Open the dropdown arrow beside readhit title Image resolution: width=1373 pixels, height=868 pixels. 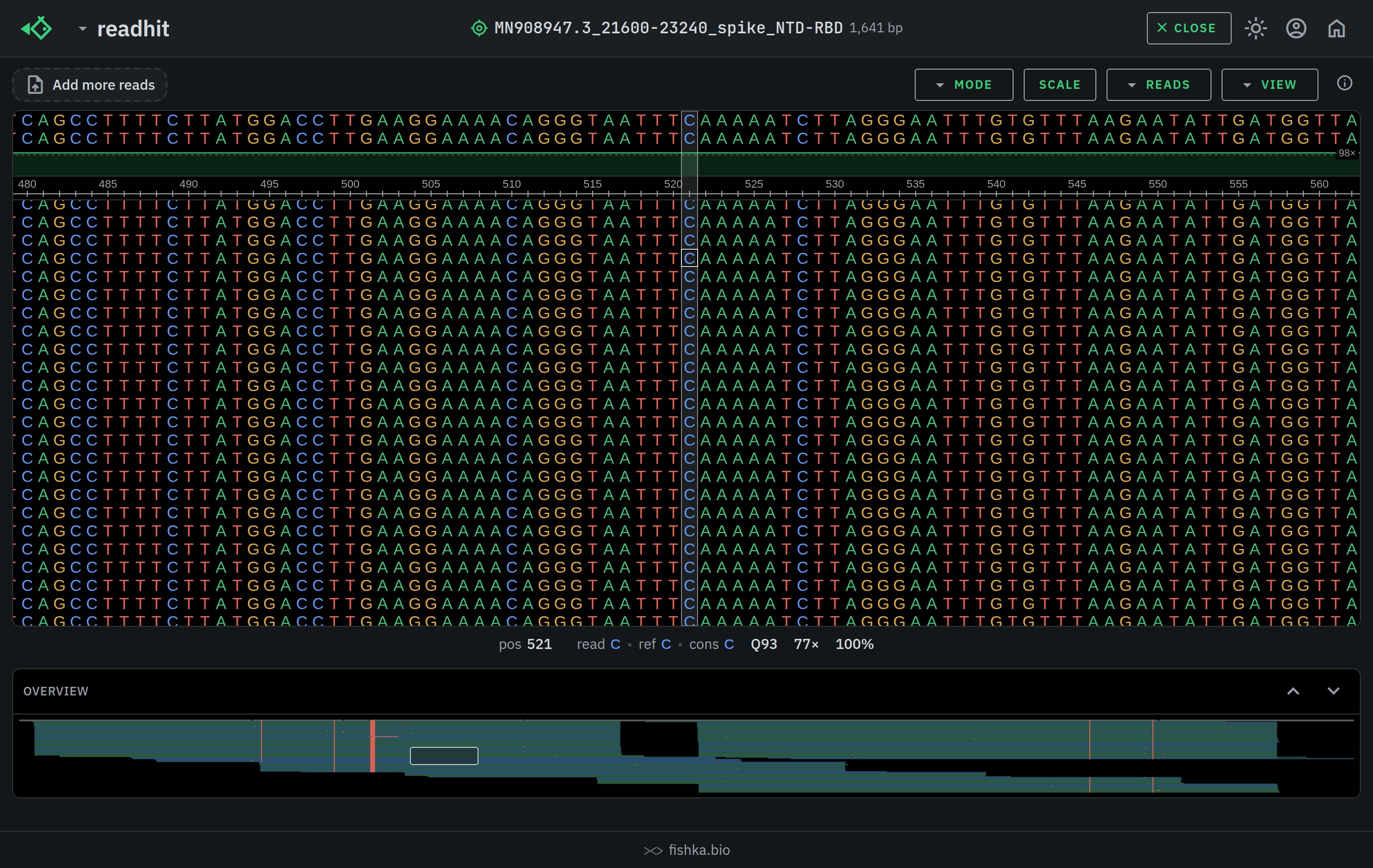pos(83,28)
